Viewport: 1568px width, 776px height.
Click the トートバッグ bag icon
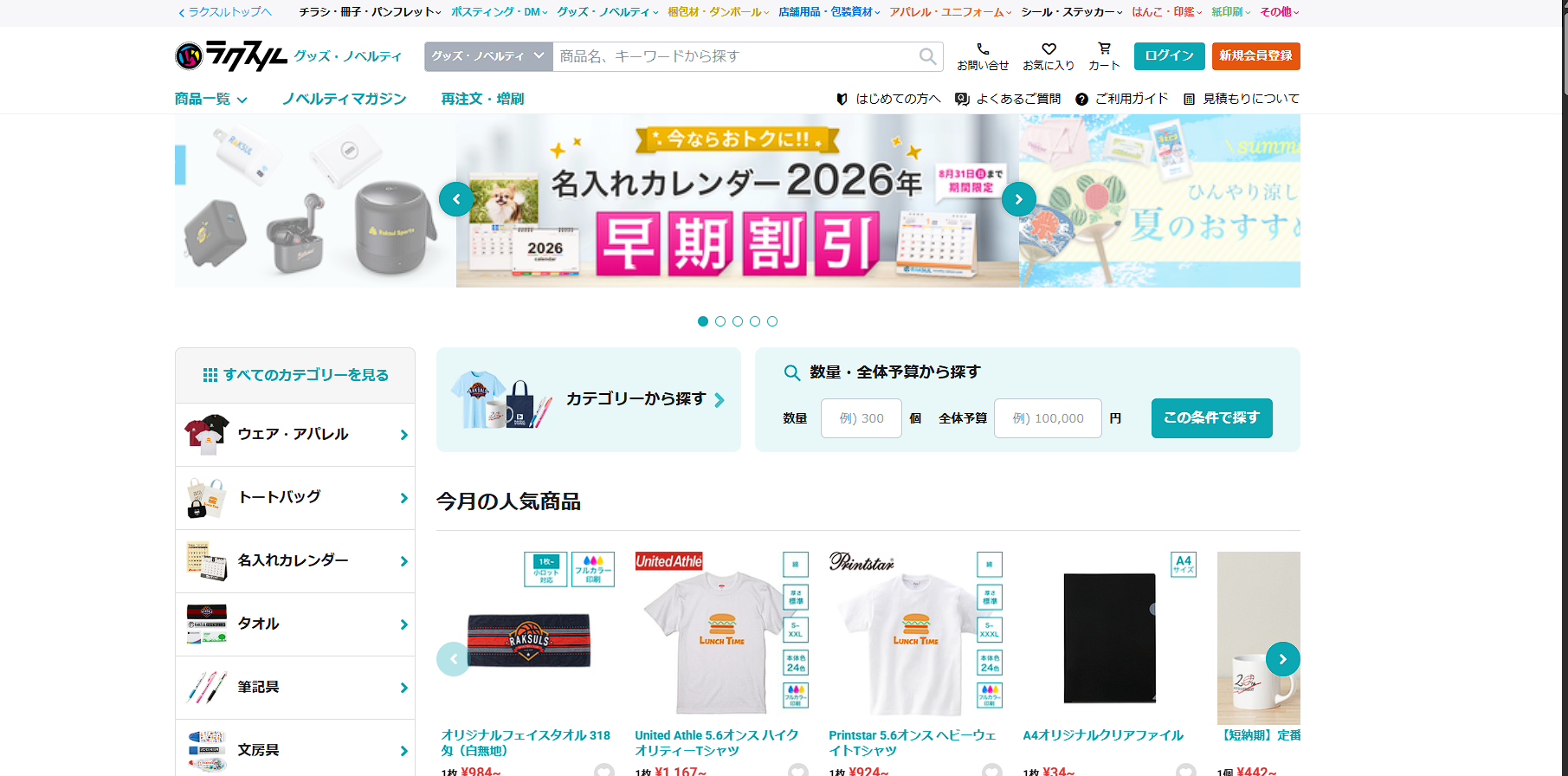pos(207,498)
